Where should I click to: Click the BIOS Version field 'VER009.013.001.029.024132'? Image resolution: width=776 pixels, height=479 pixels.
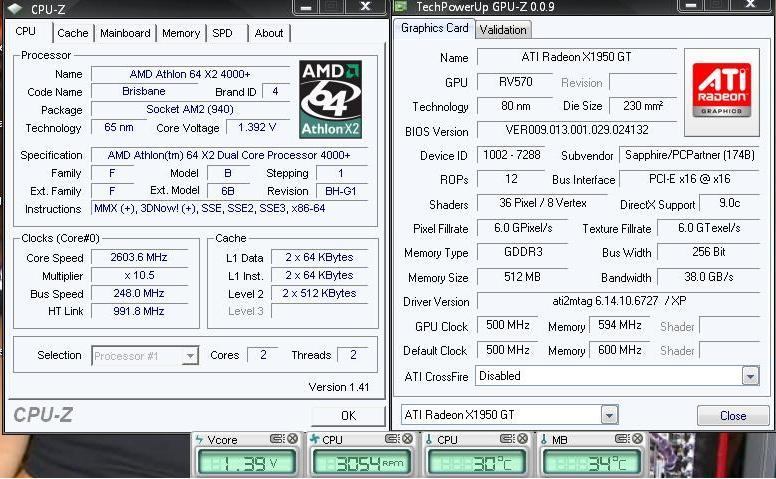pyautogui.click(x=577, y=130)
